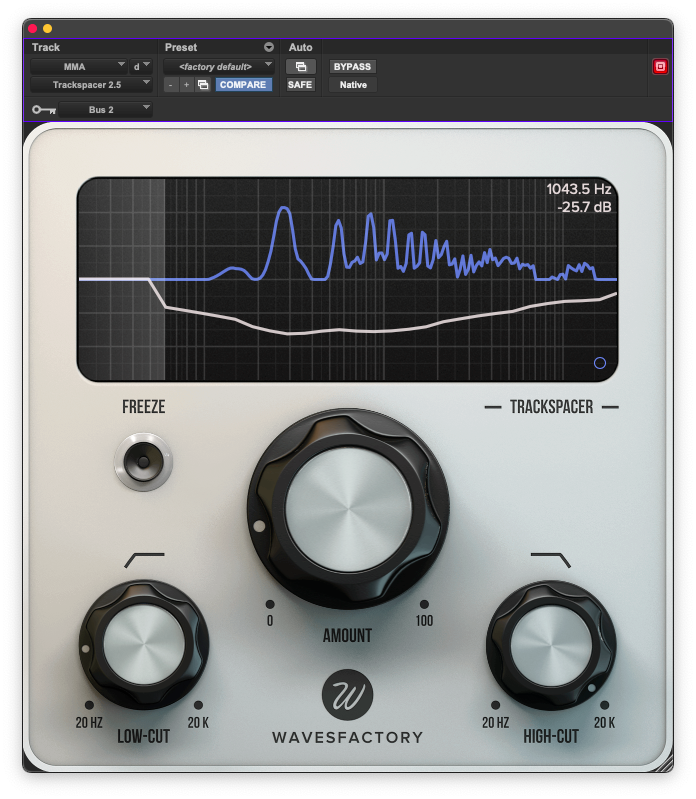Click the plugin automation enable icon under Auto
This screenshot has width=696, height=799.
coord(301,67)
